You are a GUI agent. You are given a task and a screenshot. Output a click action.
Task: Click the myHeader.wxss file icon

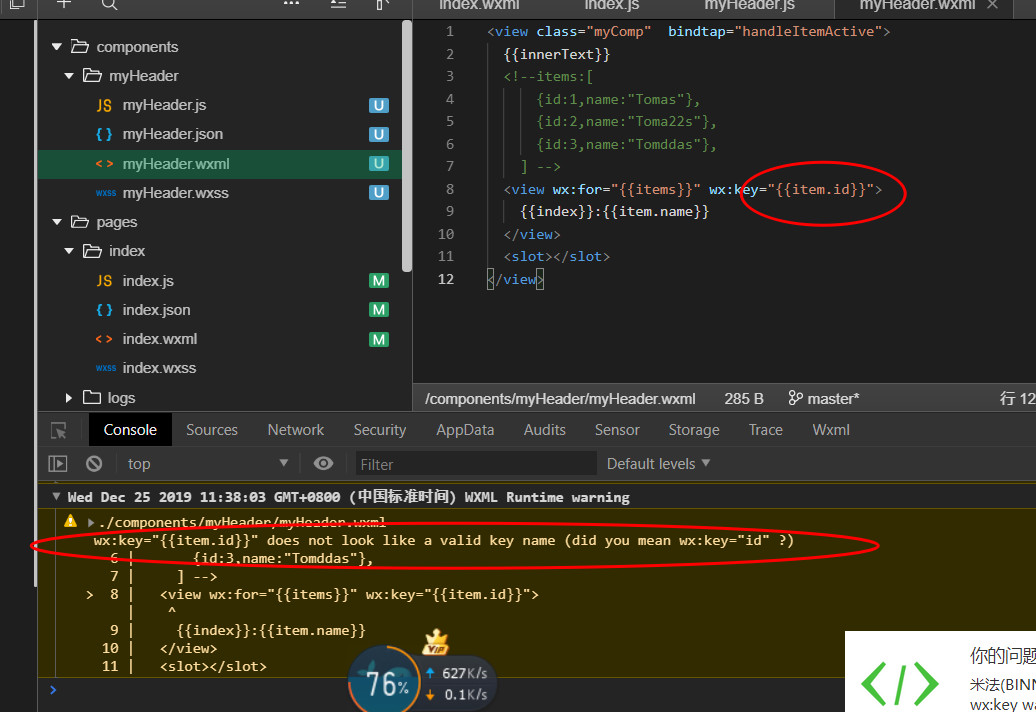pyautogui.click(x=106, y=193)
